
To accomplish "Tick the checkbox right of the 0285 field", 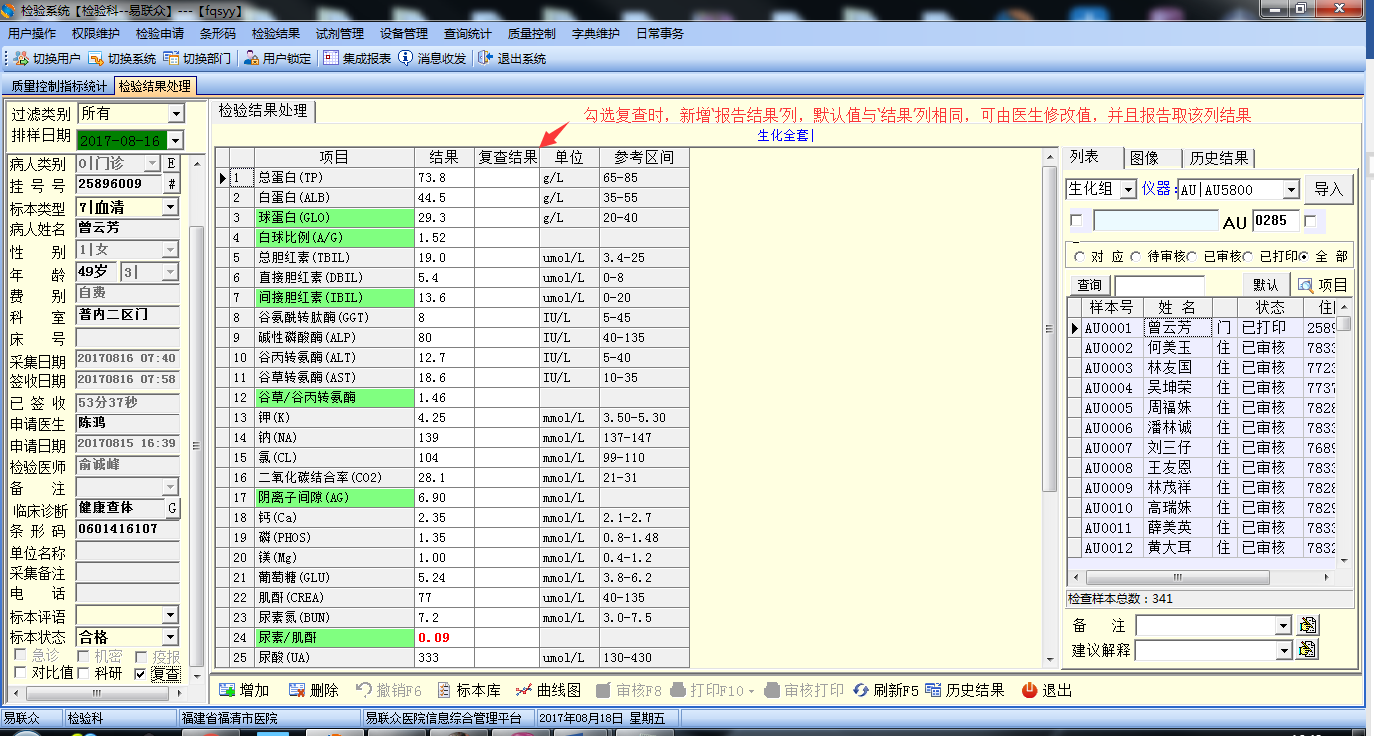I will coord(1310,220).
